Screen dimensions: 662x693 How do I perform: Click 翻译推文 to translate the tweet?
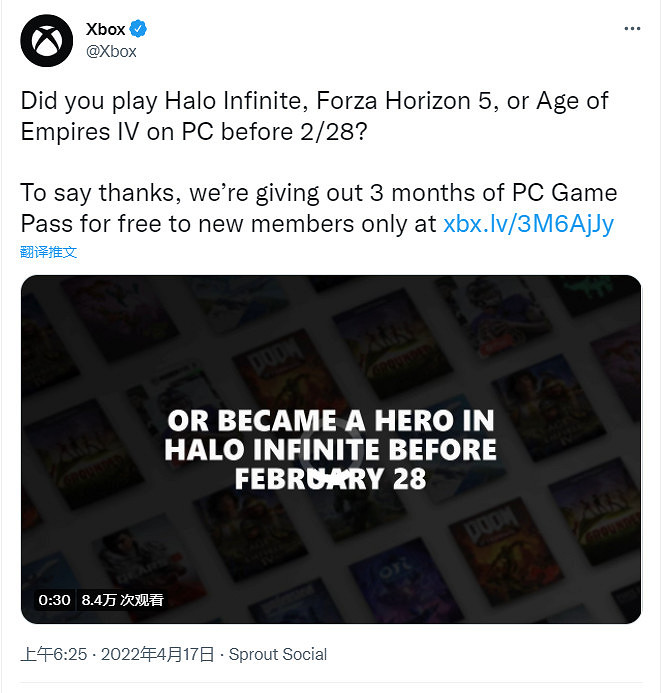(x=49, y=251)
